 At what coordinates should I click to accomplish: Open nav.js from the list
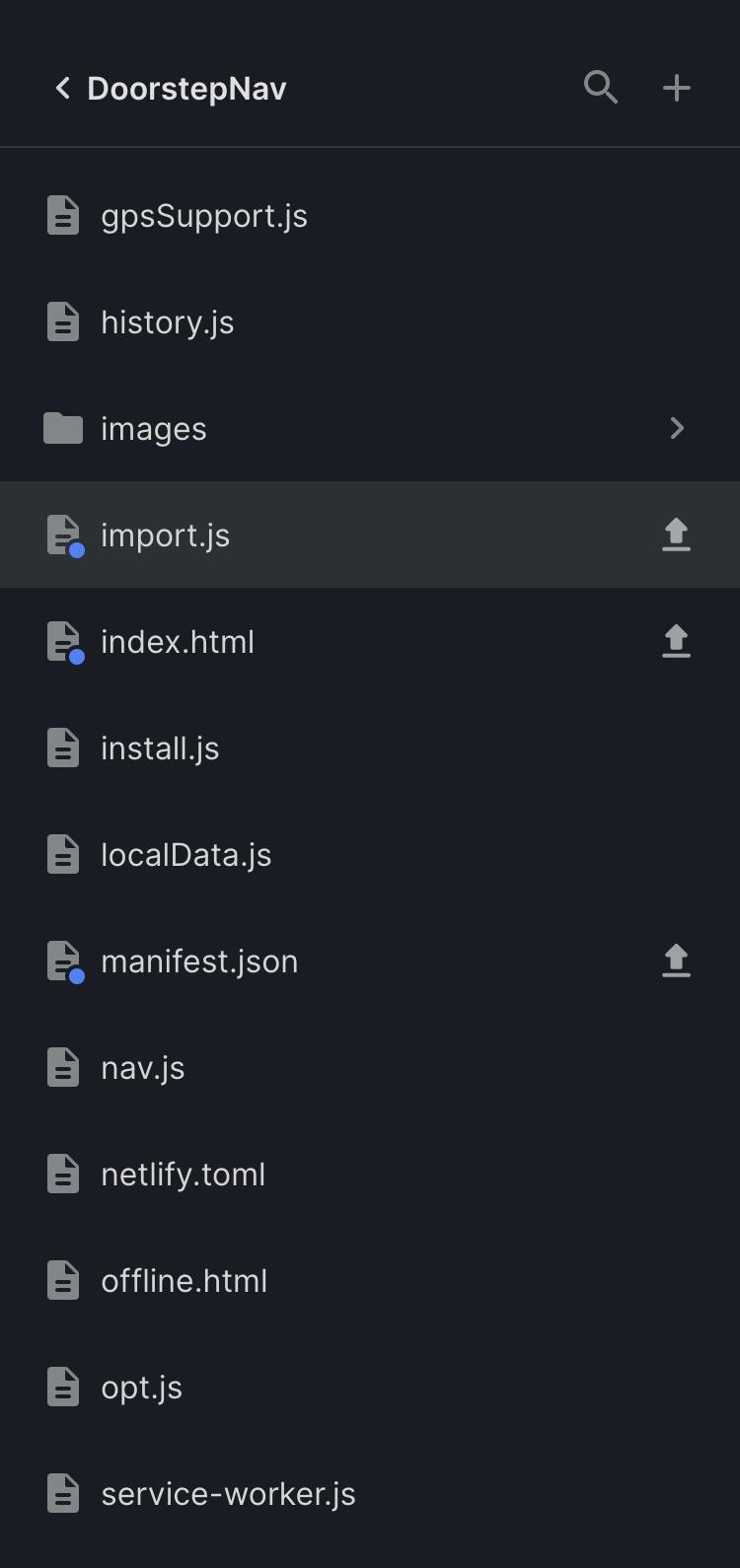(143, 1068)
